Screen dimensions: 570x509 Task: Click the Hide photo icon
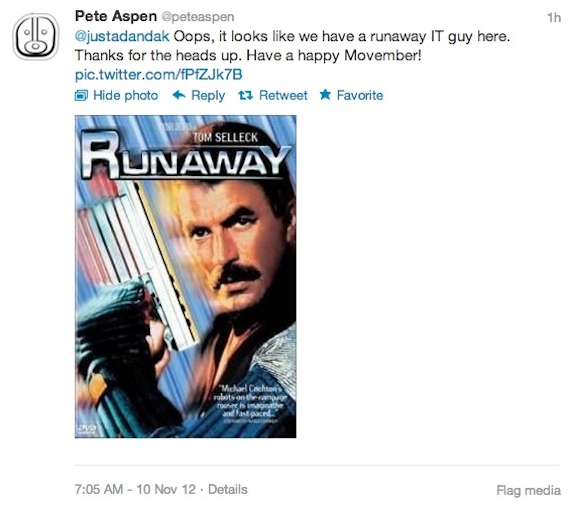point(81,96)
